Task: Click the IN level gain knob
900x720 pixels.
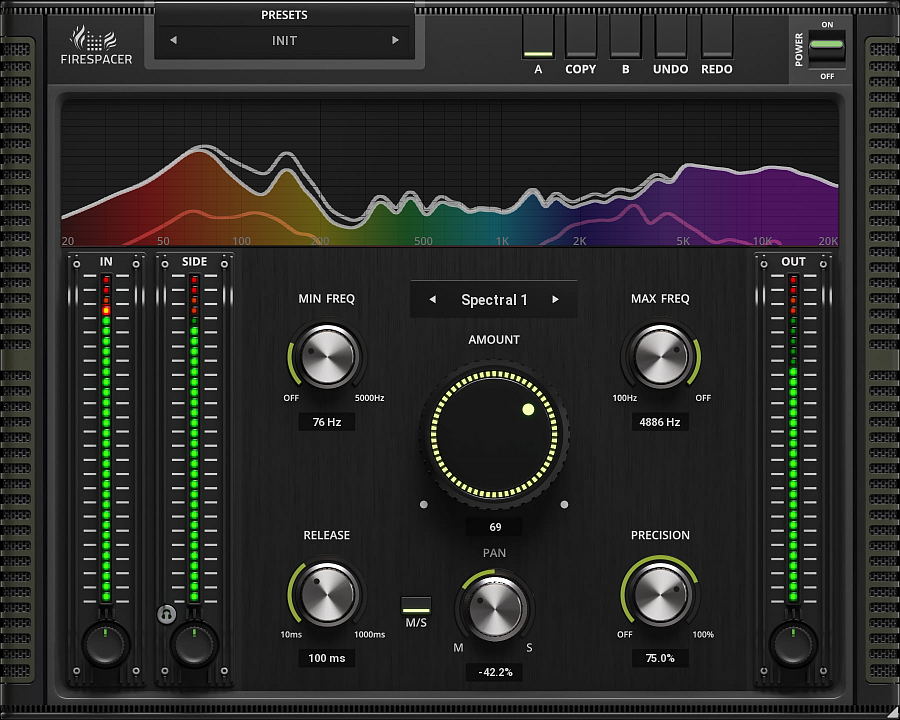Action: pos(105,644)
